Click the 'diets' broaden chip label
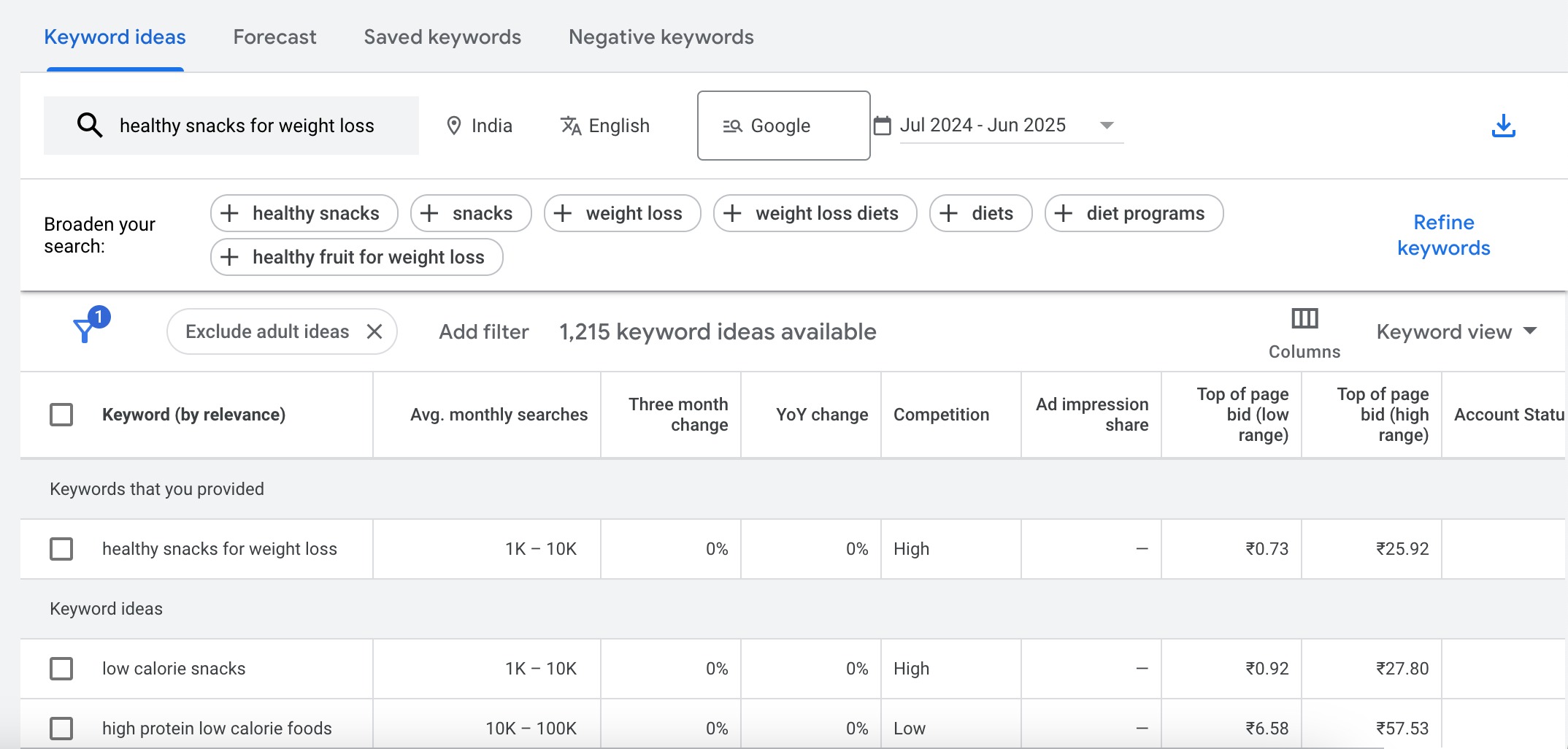Image resolution: width=1568 pixels, height=749 pixels. [x=992, y=213]
